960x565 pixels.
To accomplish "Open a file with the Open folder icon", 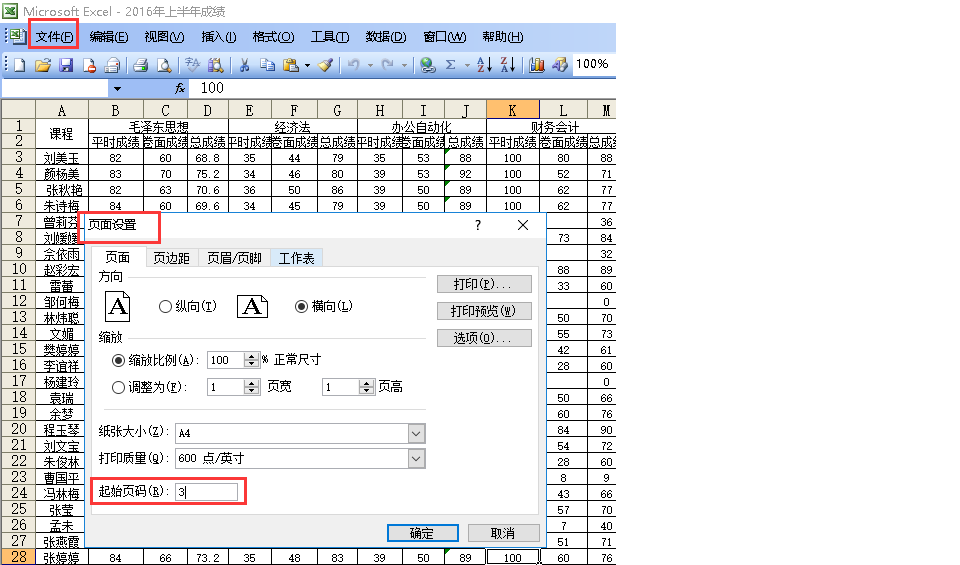I will click(43, 65).
